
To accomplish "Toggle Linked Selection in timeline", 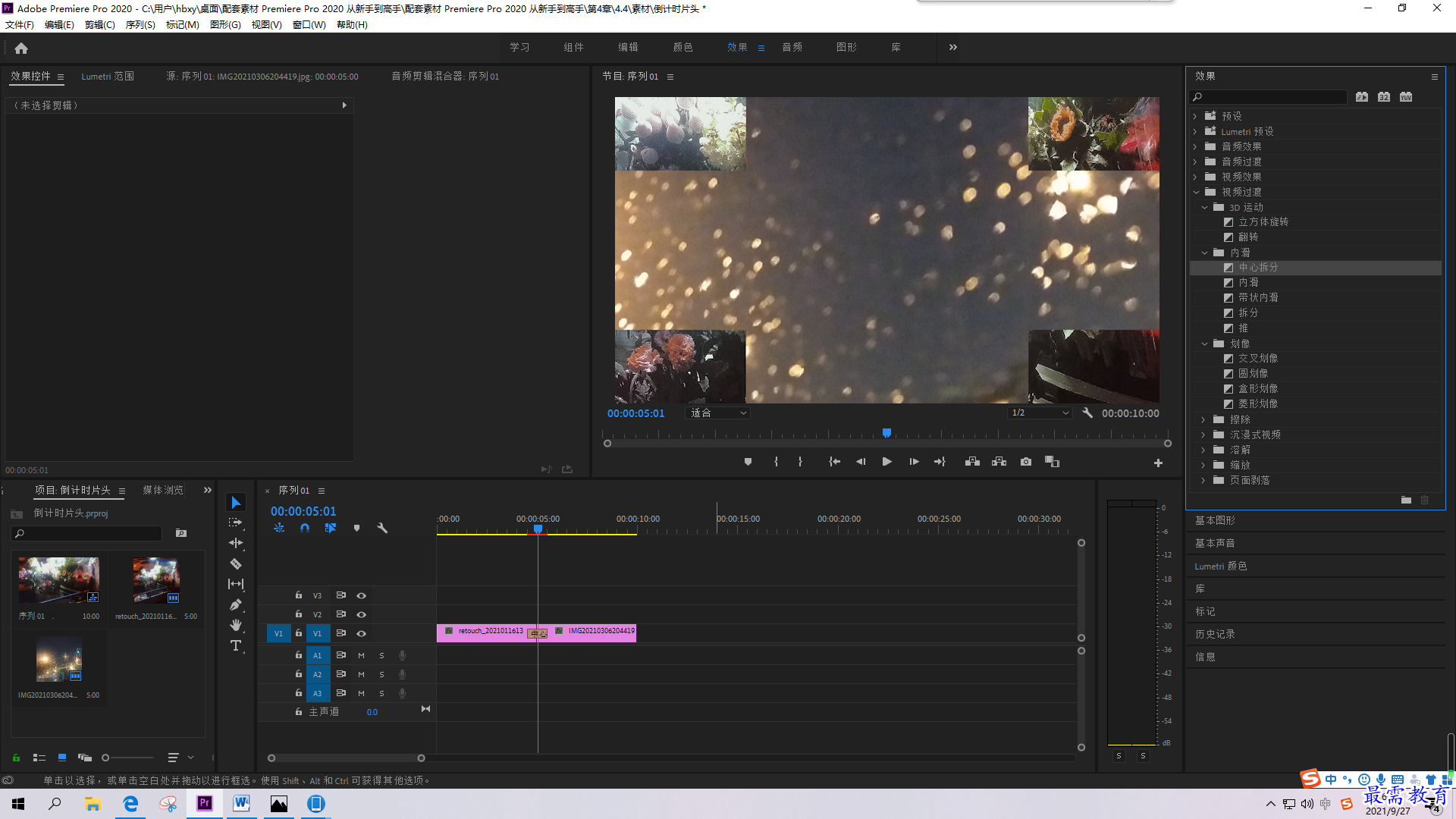I will point(331,528).
